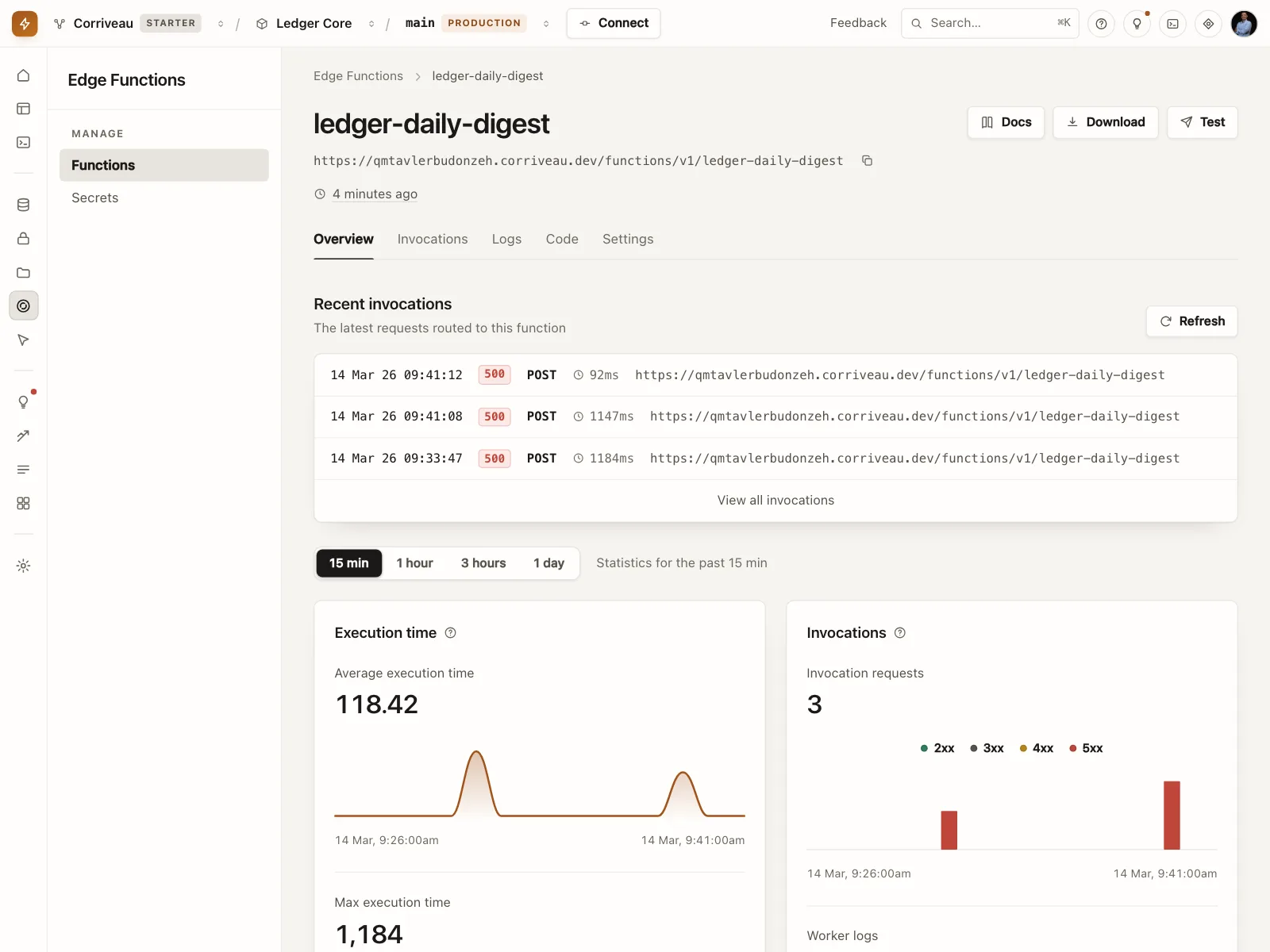Open the user avatar menu
The image size is (1270, 952).
1244,24
